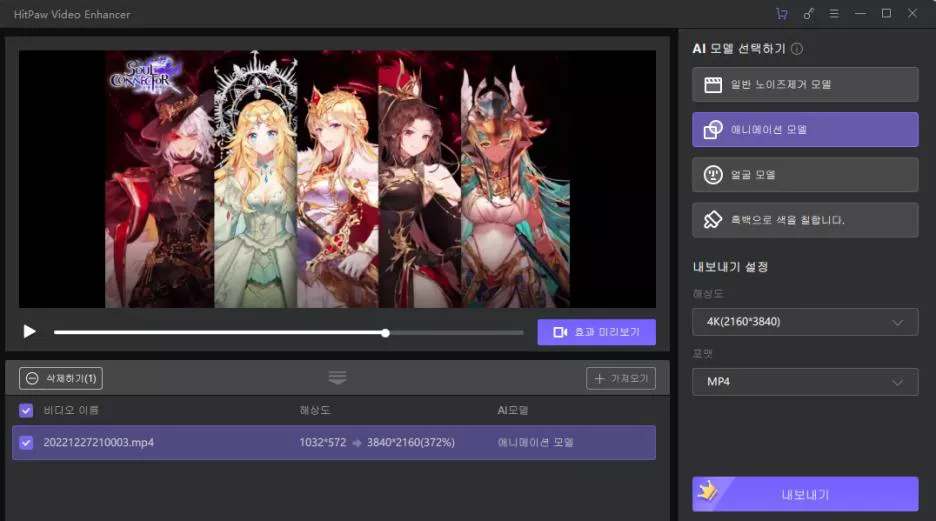Click the 1032*572 source resolution value
This screenshot has width=936, height=521.
323,442
